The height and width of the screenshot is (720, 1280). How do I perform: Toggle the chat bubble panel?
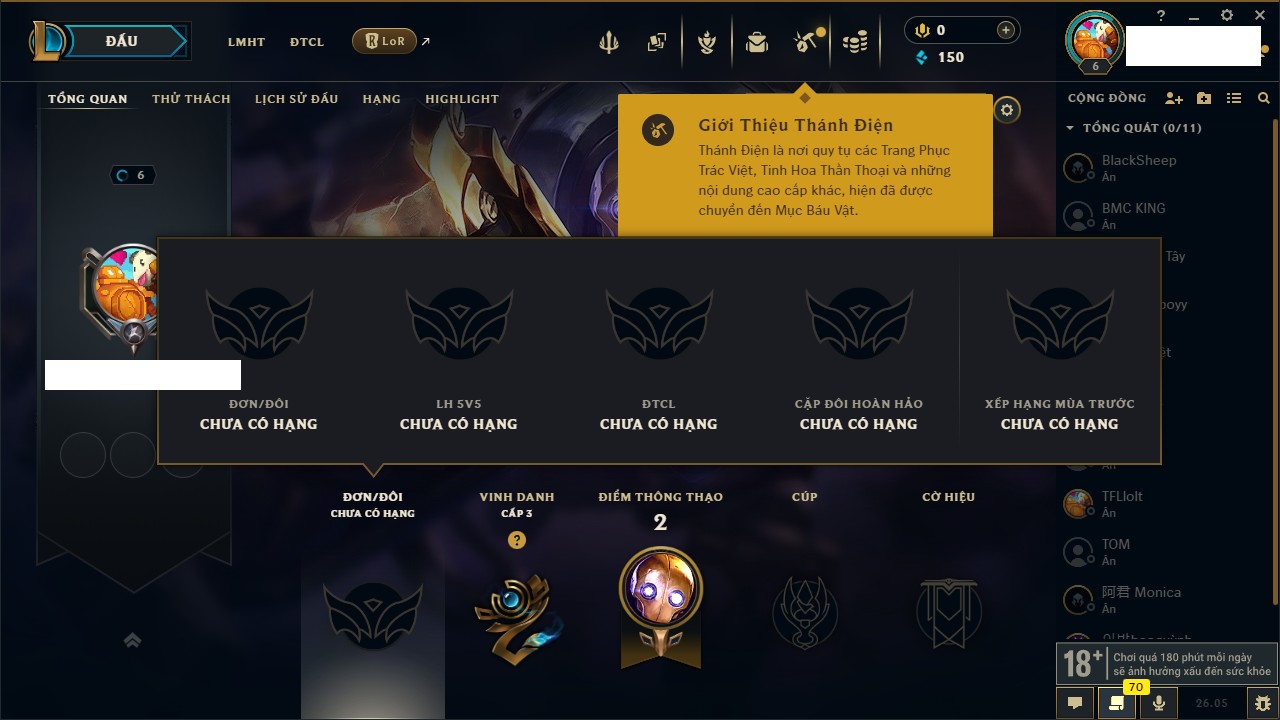point(1075,703)
